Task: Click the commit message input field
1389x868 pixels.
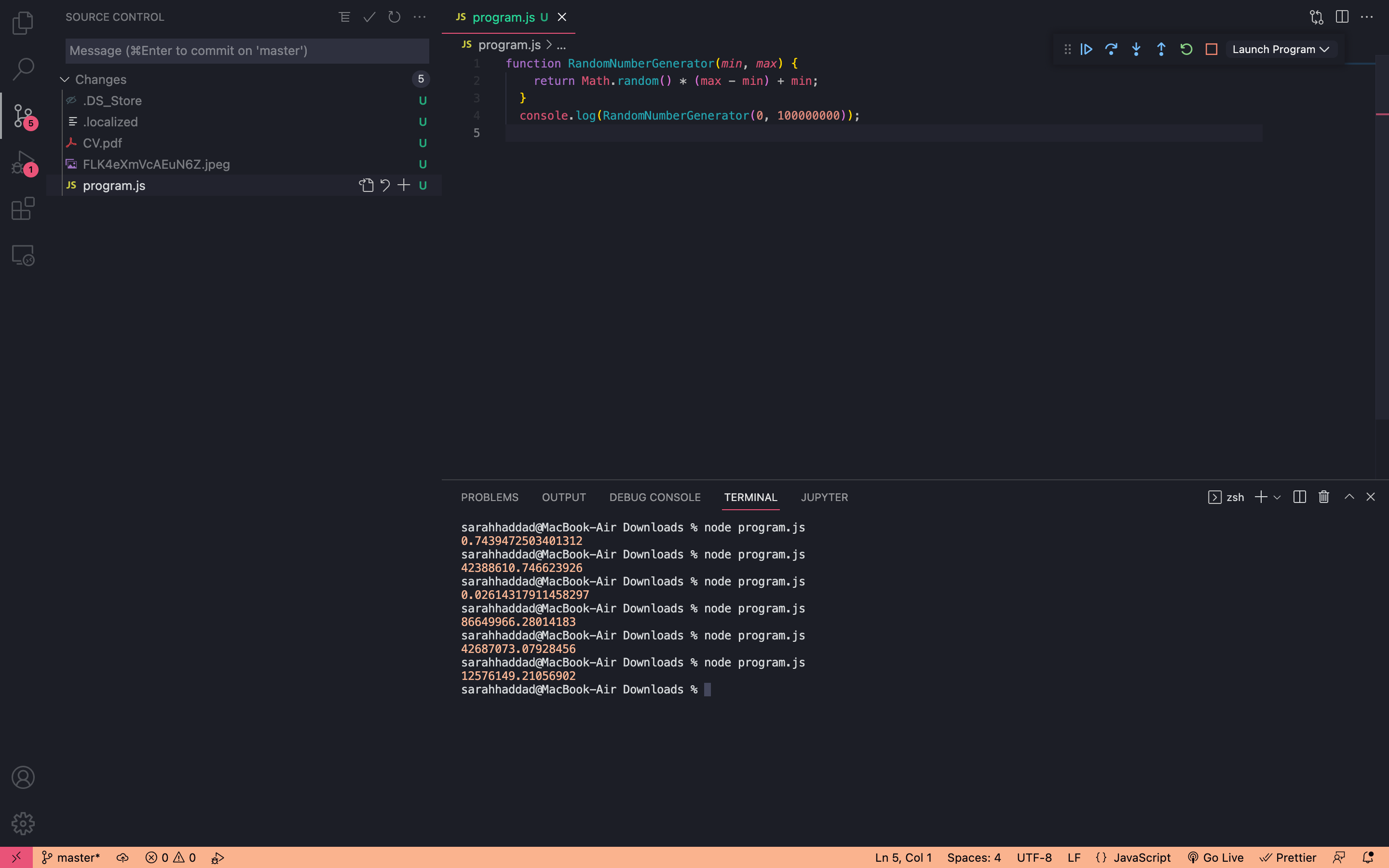Action: [x=247, y=51]
